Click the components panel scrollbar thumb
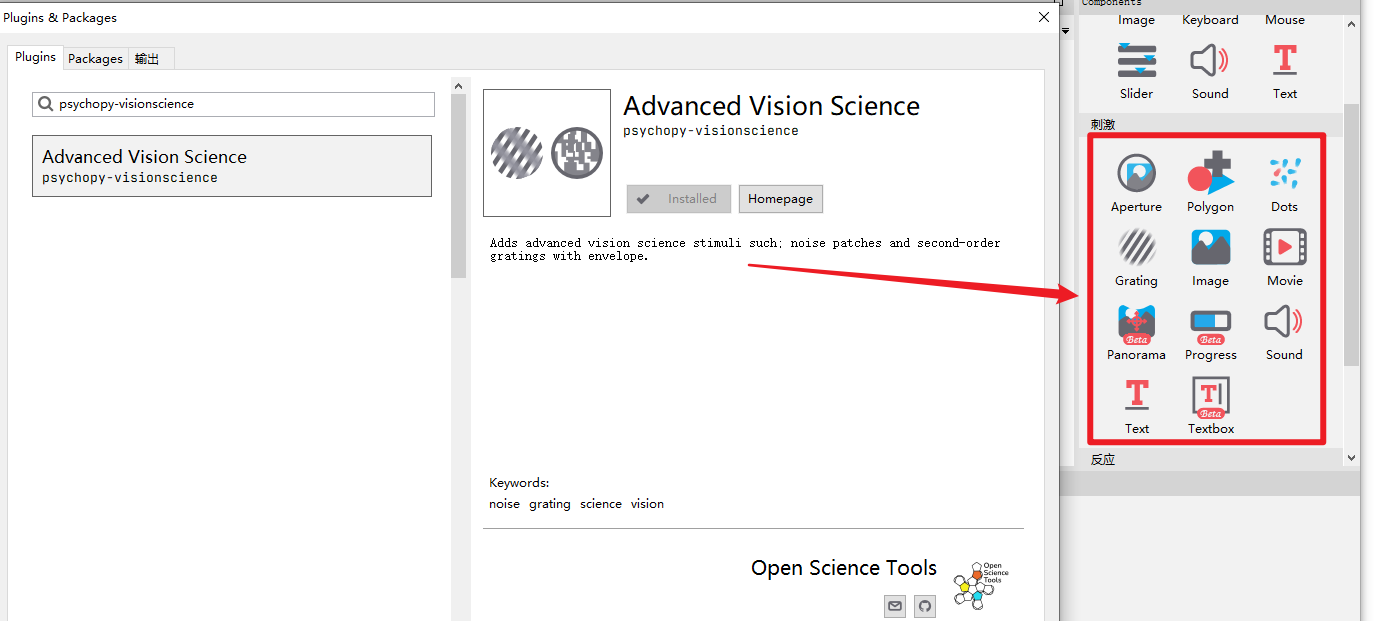This screenshot has width=1391, height=621. pos(1352,234)
